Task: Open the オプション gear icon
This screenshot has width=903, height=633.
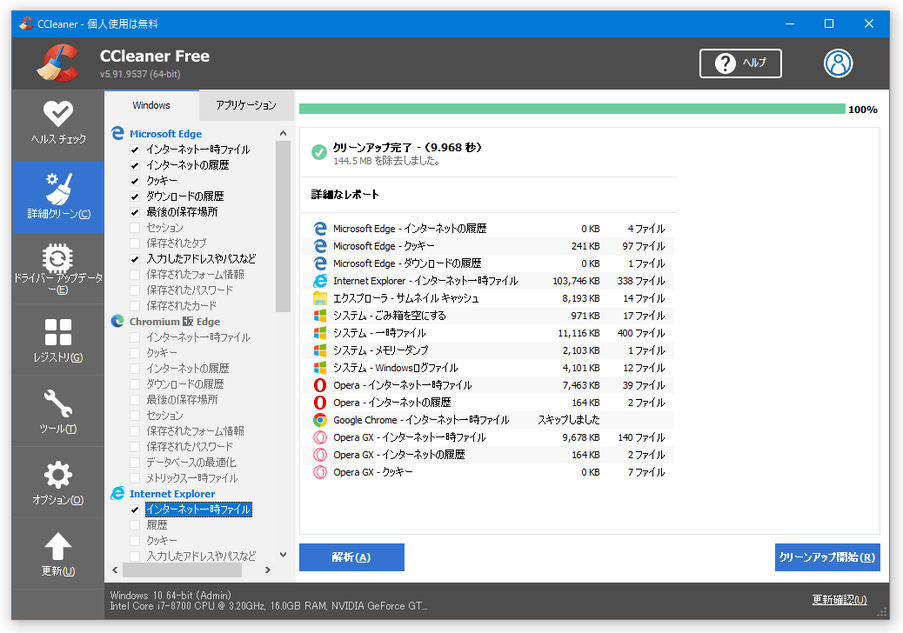Action: (58, 475)
